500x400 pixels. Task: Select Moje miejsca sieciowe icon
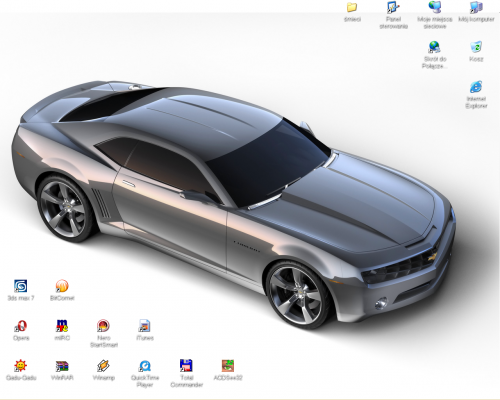(435, 7)
